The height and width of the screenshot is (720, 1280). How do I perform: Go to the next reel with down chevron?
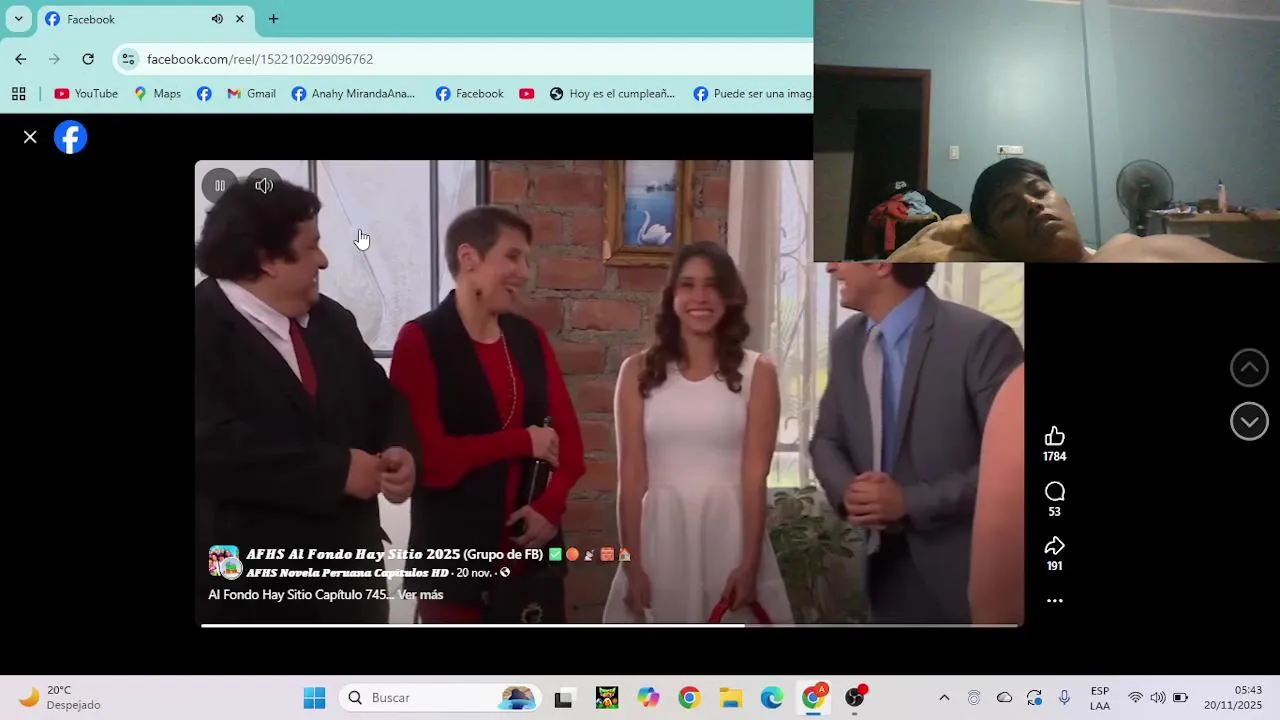(x=1249, y=422)
